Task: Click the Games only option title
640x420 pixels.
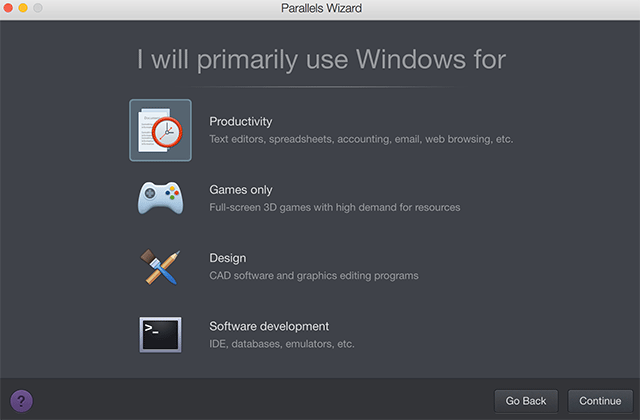Action: [241, 190]
